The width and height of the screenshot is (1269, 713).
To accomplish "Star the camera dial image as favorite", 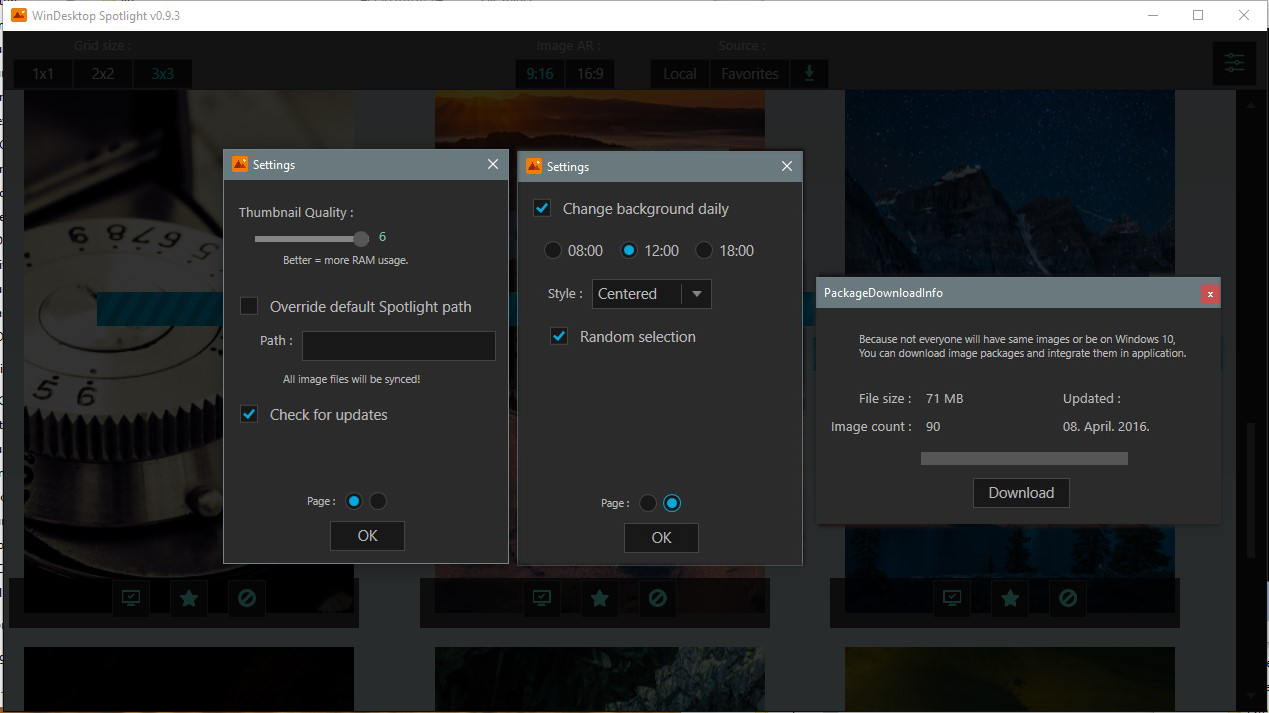I will click(188, 598).
